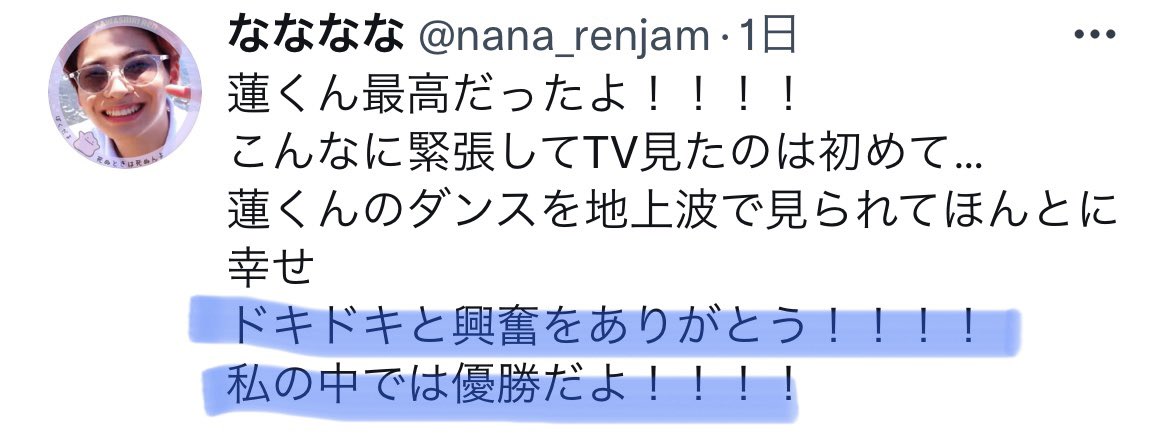Click the display name ななななな
1169x446 pixels.
click(318, 34)
